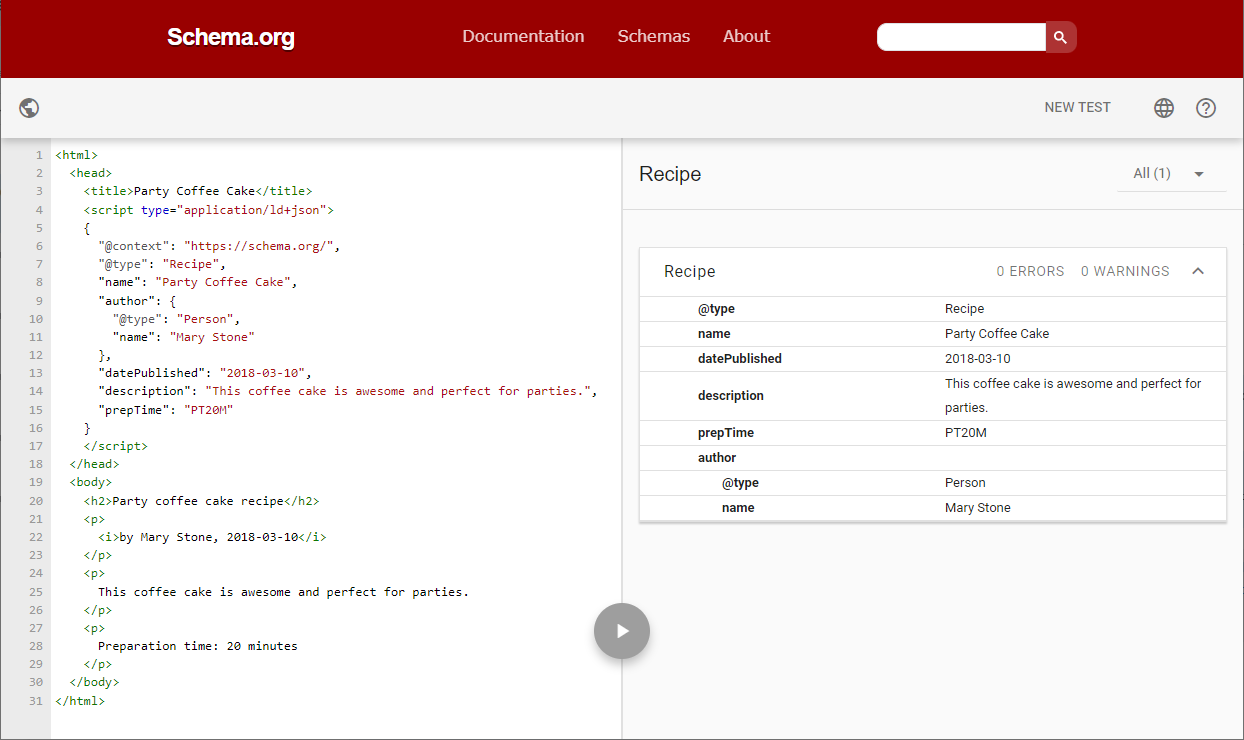Focus the site search input field
1244x740 pixels.
[961, 37]
